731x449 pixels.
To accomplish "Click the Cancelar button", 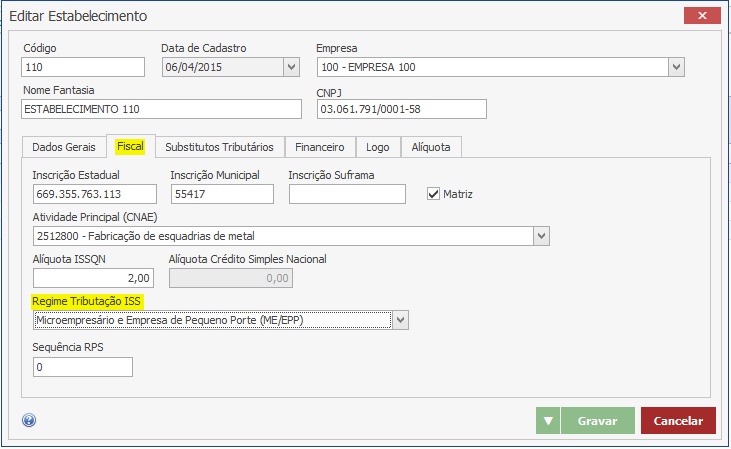I will (x=678, y=421).
